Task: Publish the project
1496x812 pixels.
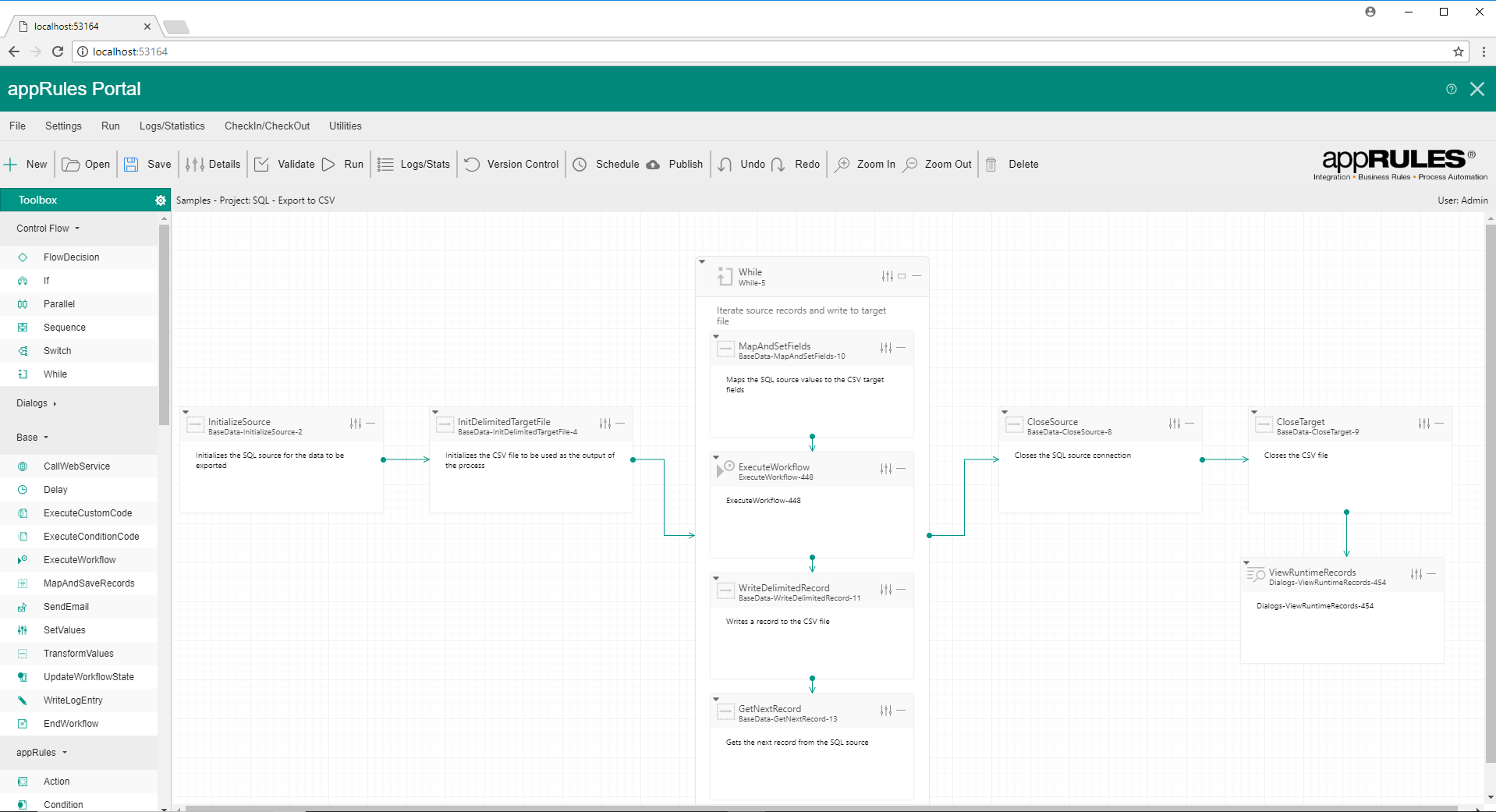Action: 675,165
